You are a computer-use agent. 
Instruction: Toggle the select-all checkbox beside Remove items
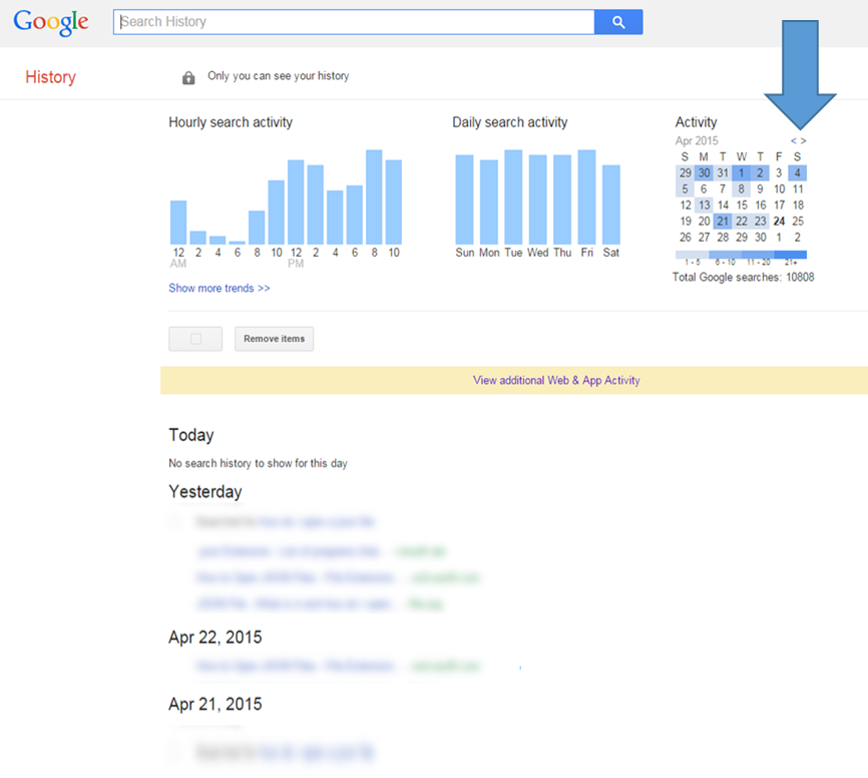pos(195,338)
